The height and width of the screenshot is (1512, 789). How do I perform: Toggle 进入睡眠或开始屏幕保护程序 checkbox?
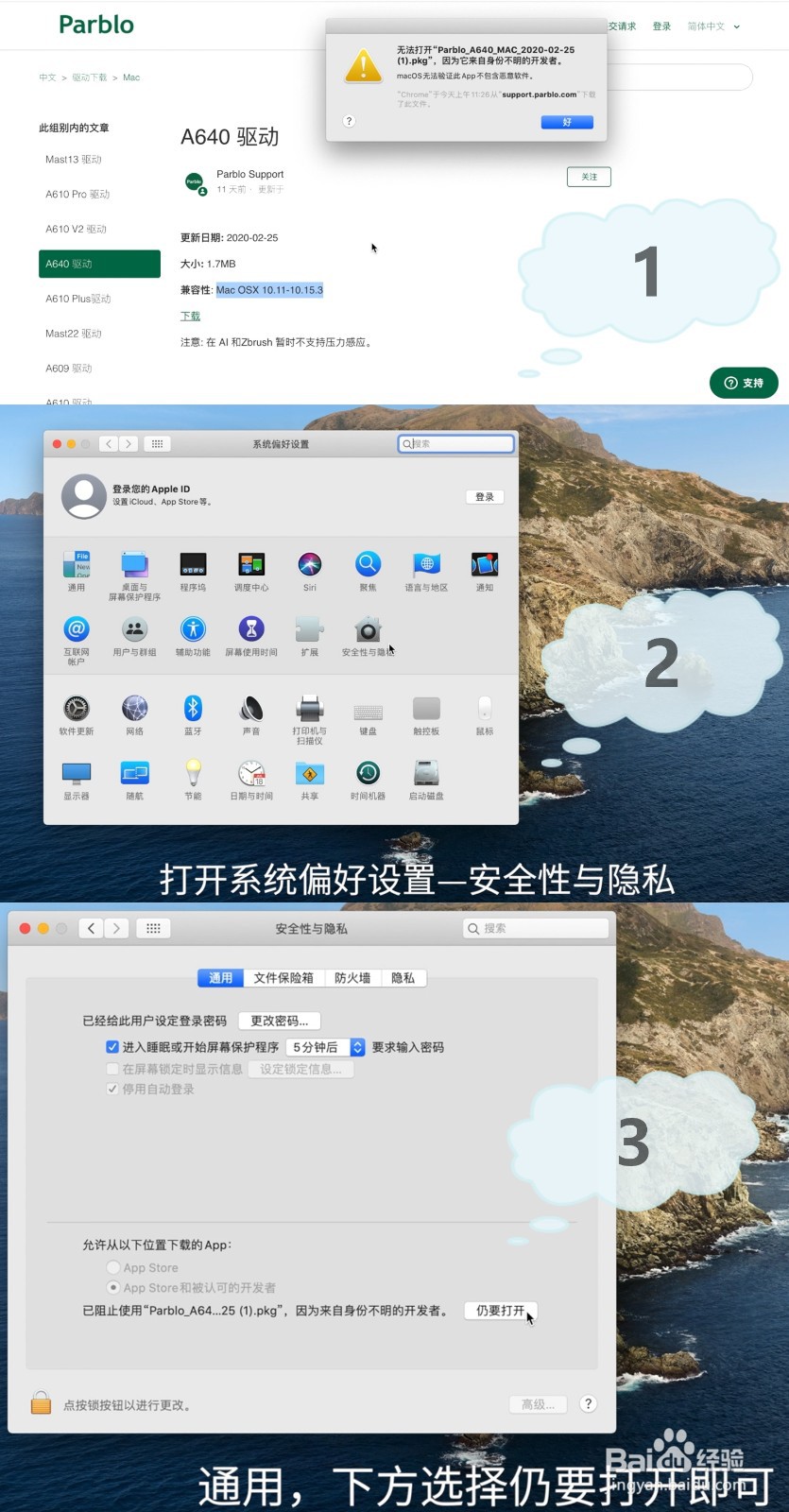coord(112,1047)
